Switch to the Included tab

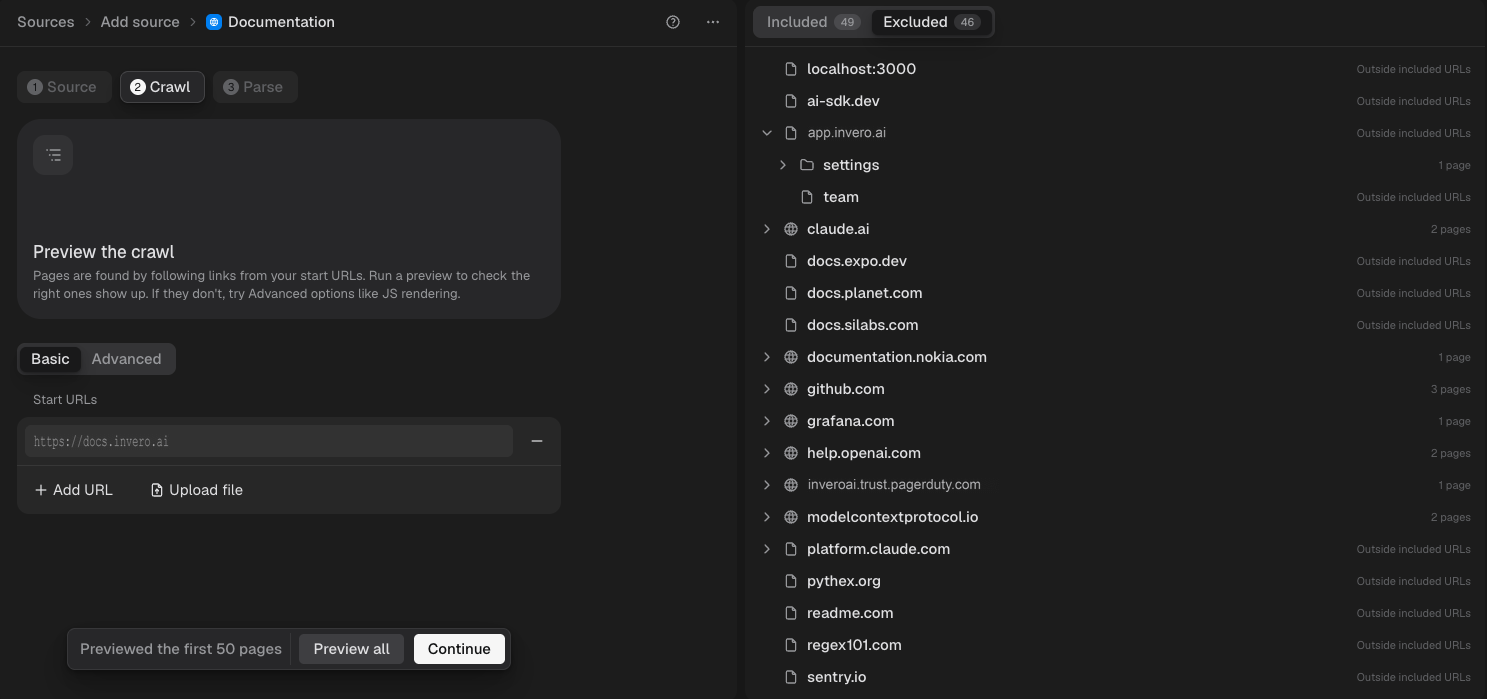(x=813, y=22)
